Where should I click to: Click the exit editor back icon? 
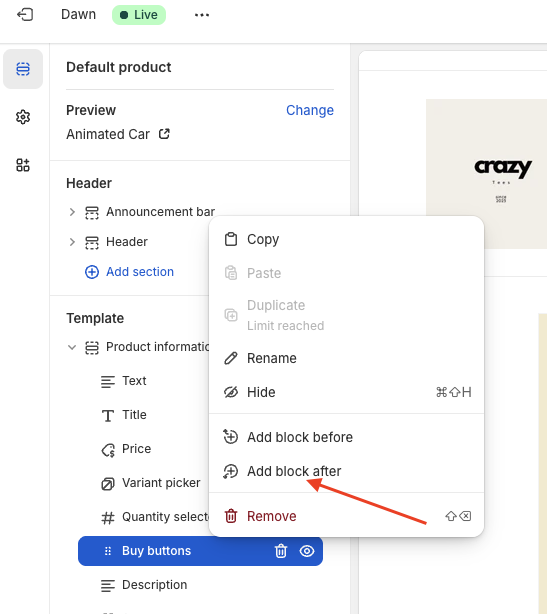[x=25, y=15]
